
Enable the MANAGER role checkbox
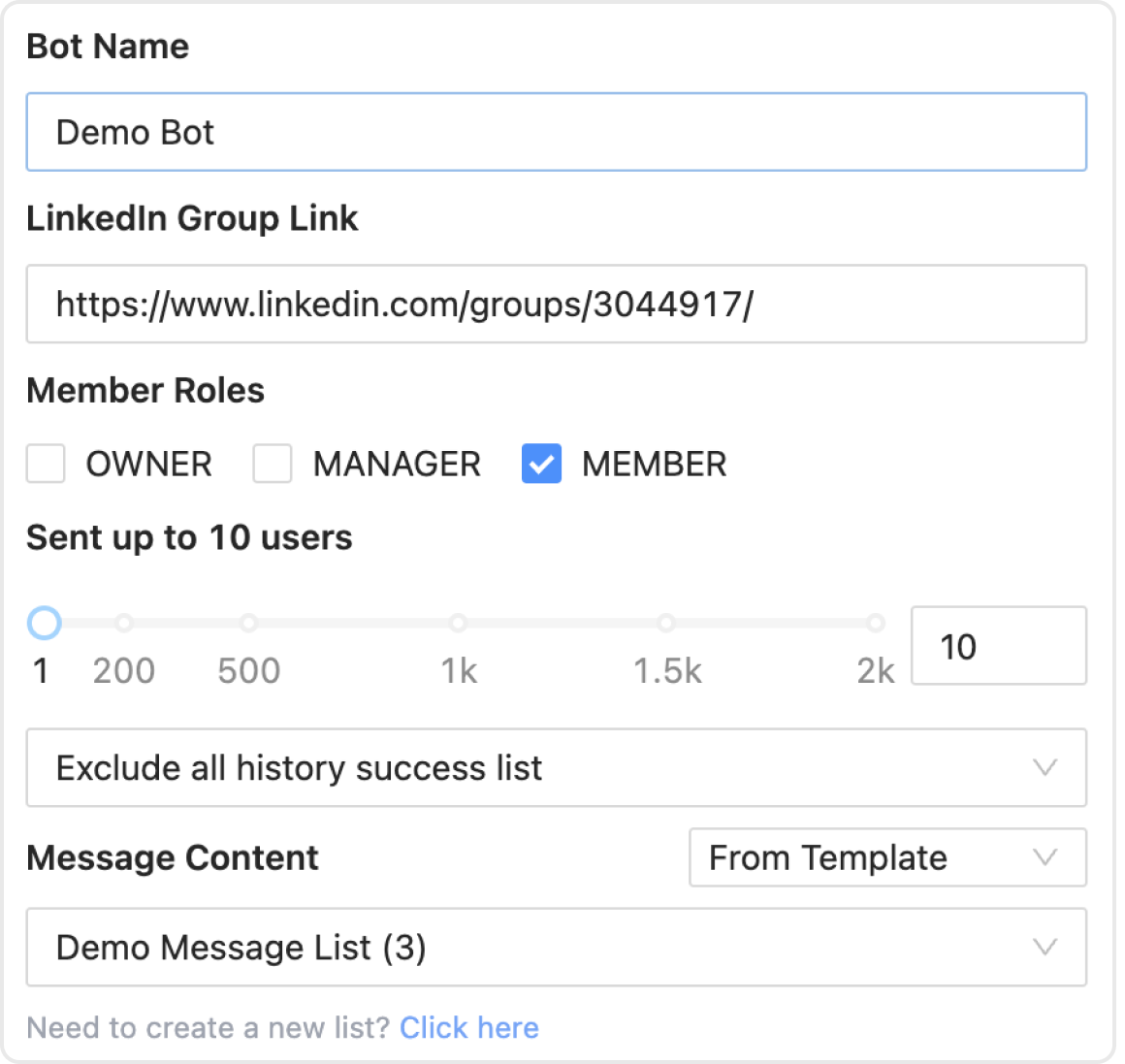(273, 464)
